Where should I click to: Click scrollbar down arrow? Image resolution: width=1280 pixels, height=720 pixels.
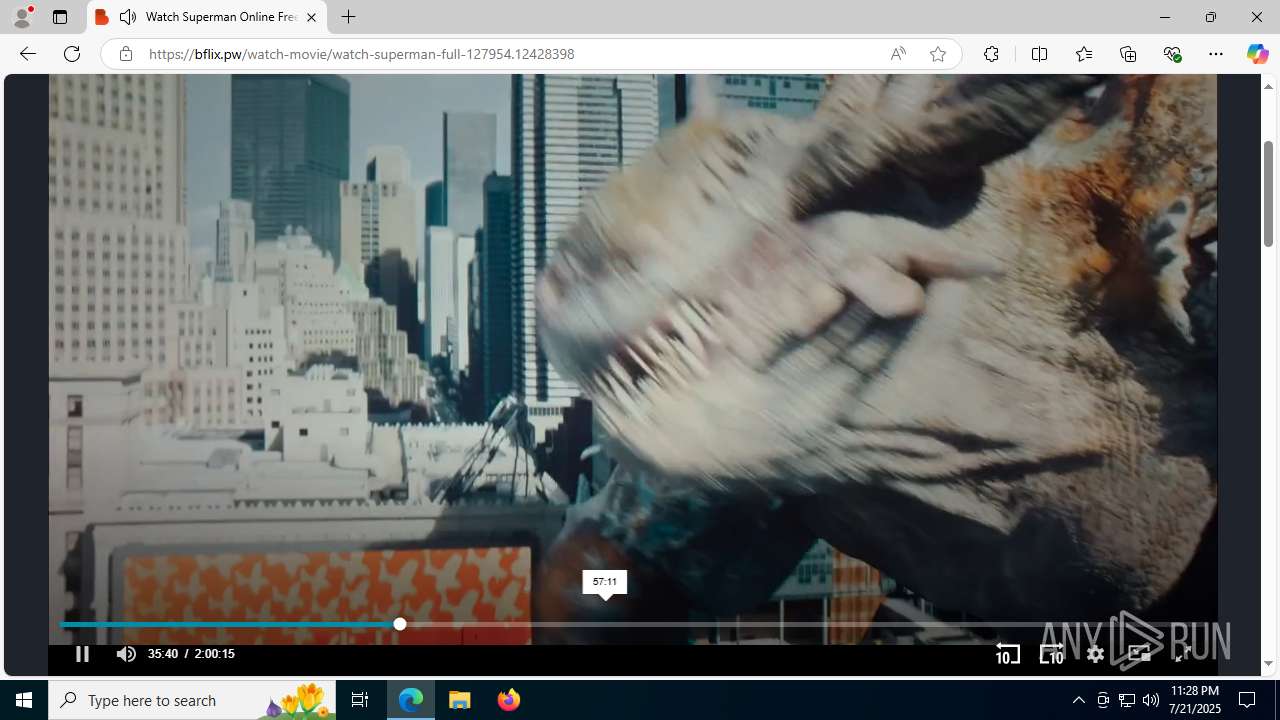click(1268, 664)
